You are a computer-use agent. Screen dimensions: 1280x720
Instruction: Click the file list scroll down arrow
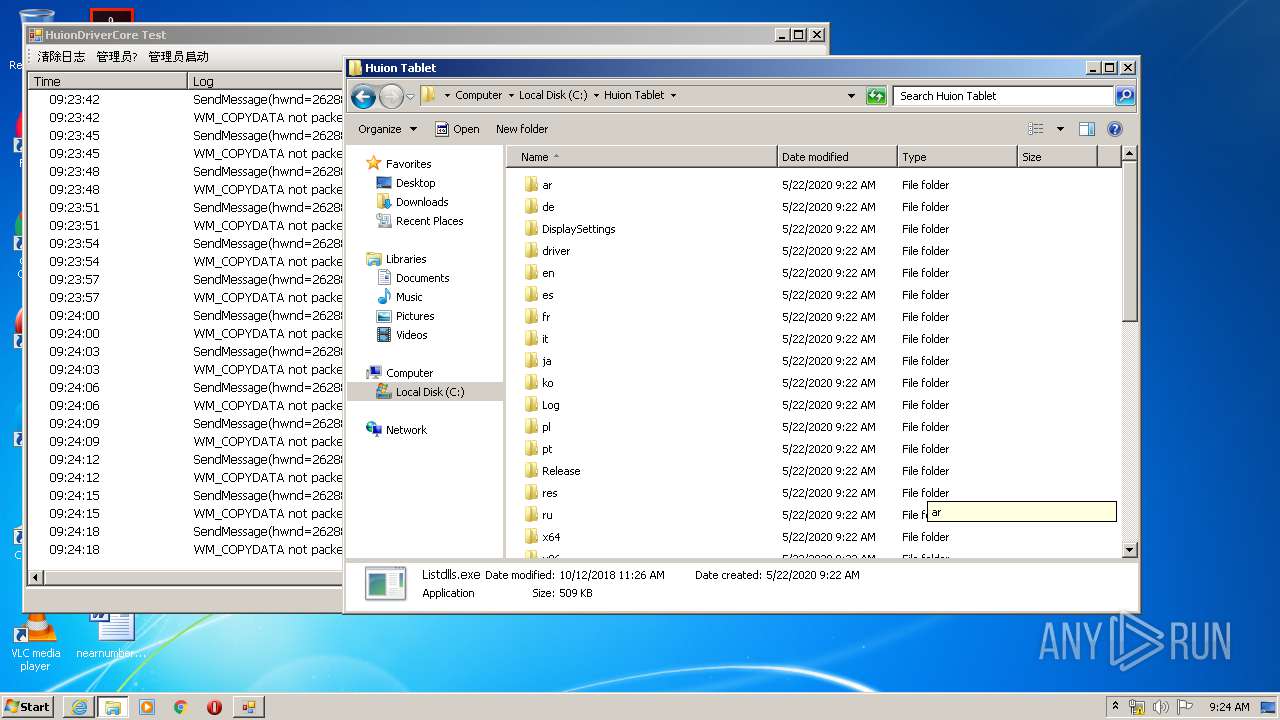coord(1130,549)
